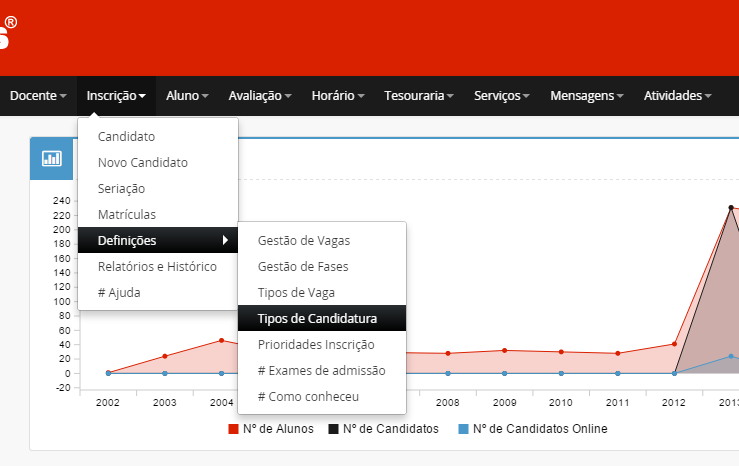This screenshot has height=466, width=739.
Task: Open Relatórios e Histórico entry
Action: 156,267
